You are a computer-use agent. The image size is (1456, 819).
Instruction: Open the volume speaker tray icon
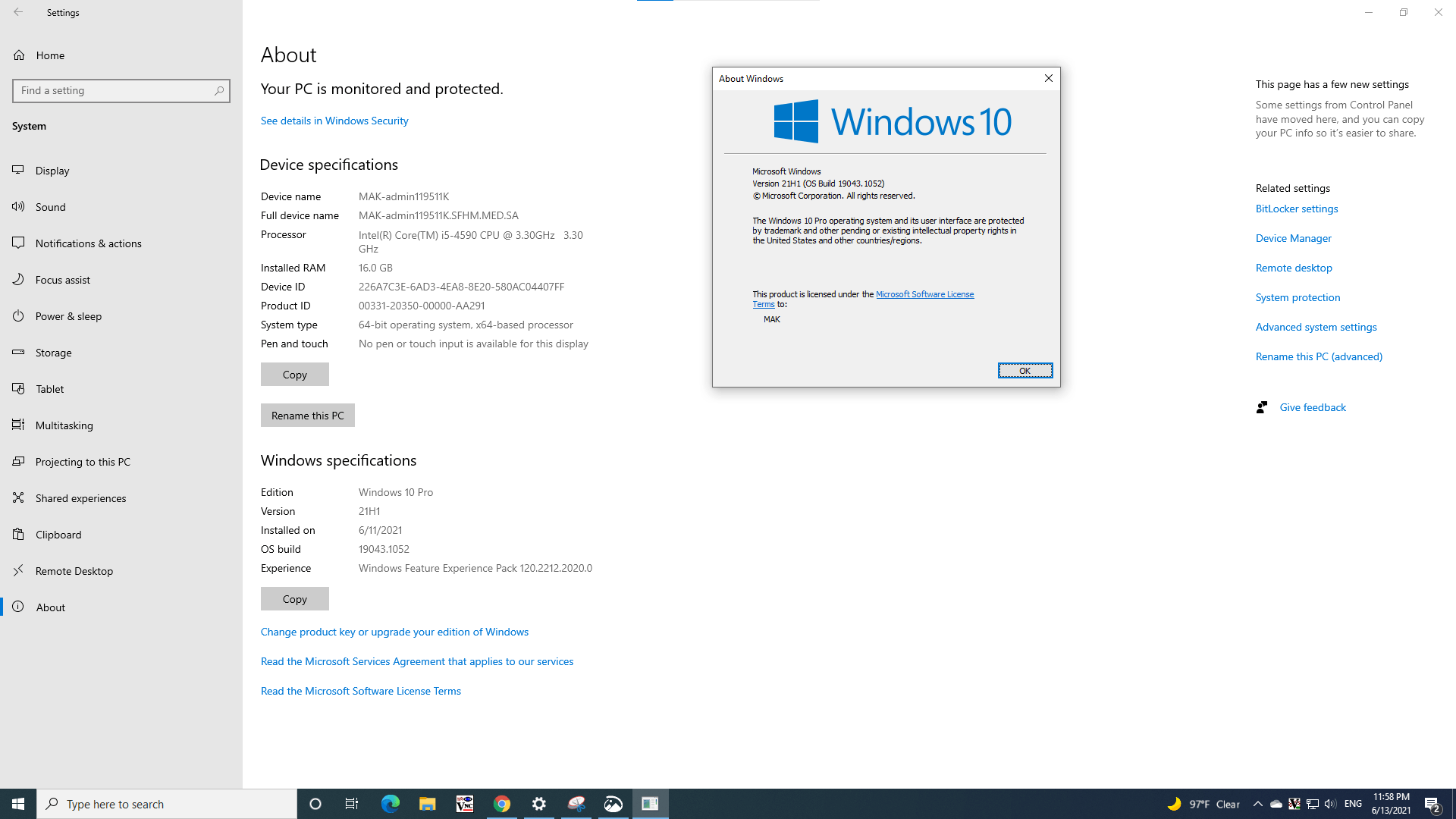tap(1331, 804)
